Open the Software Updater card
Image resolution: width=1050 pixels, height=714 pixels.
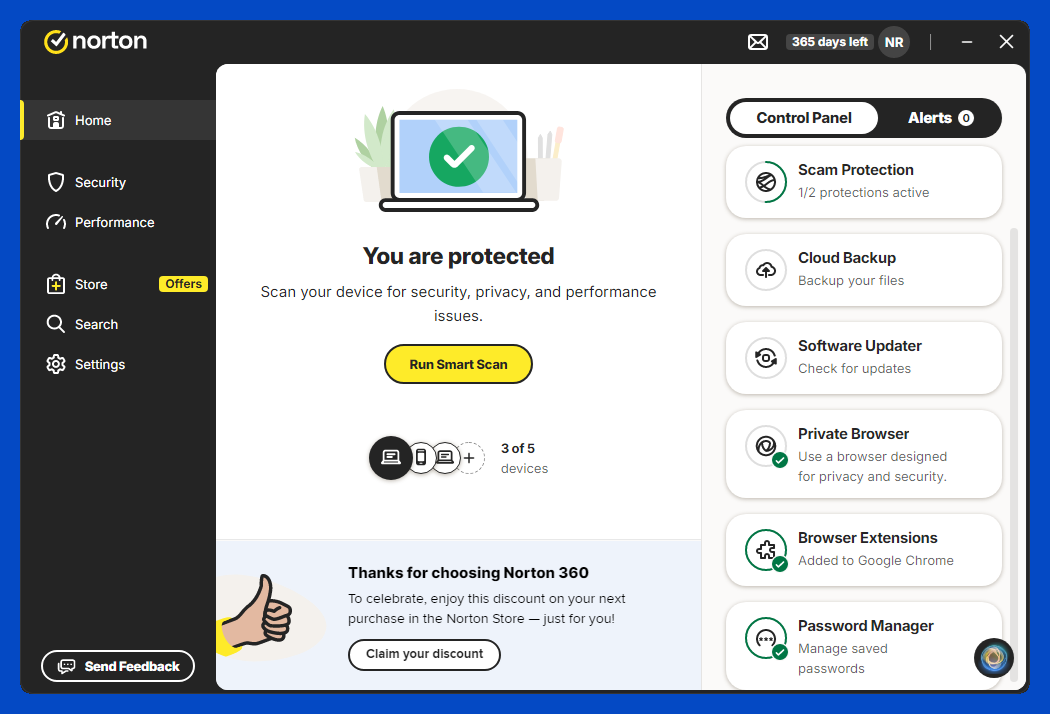(x=863, y=358)
